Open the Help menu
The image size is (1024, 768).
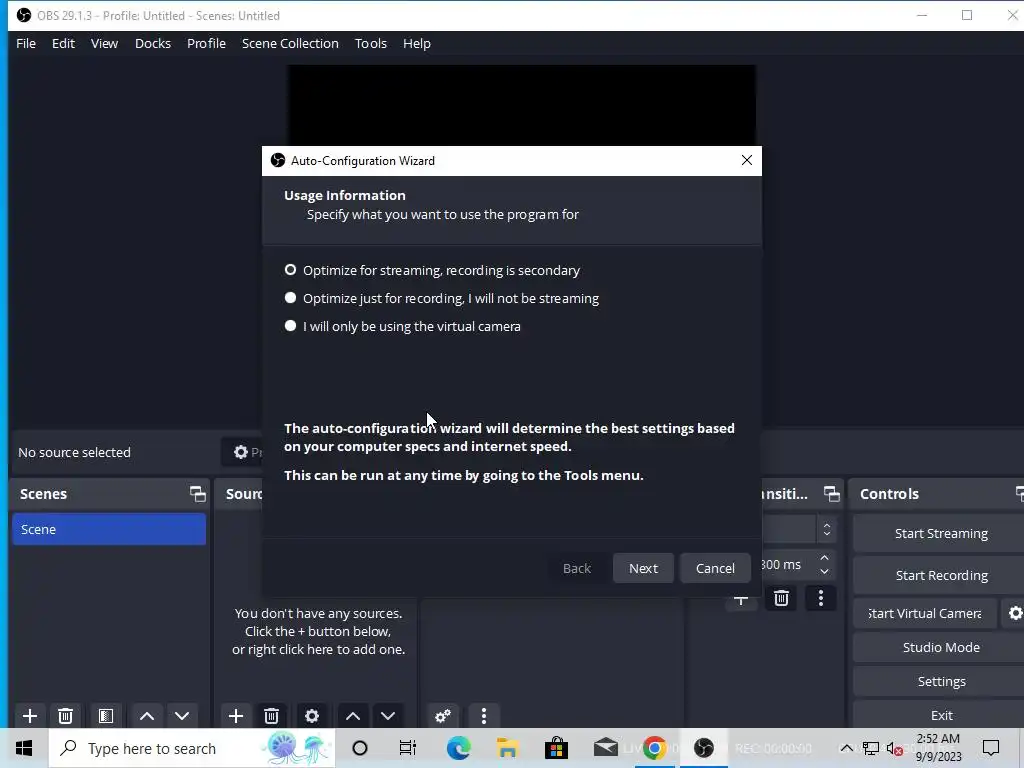pyautogui.click(x=417, y=43)
